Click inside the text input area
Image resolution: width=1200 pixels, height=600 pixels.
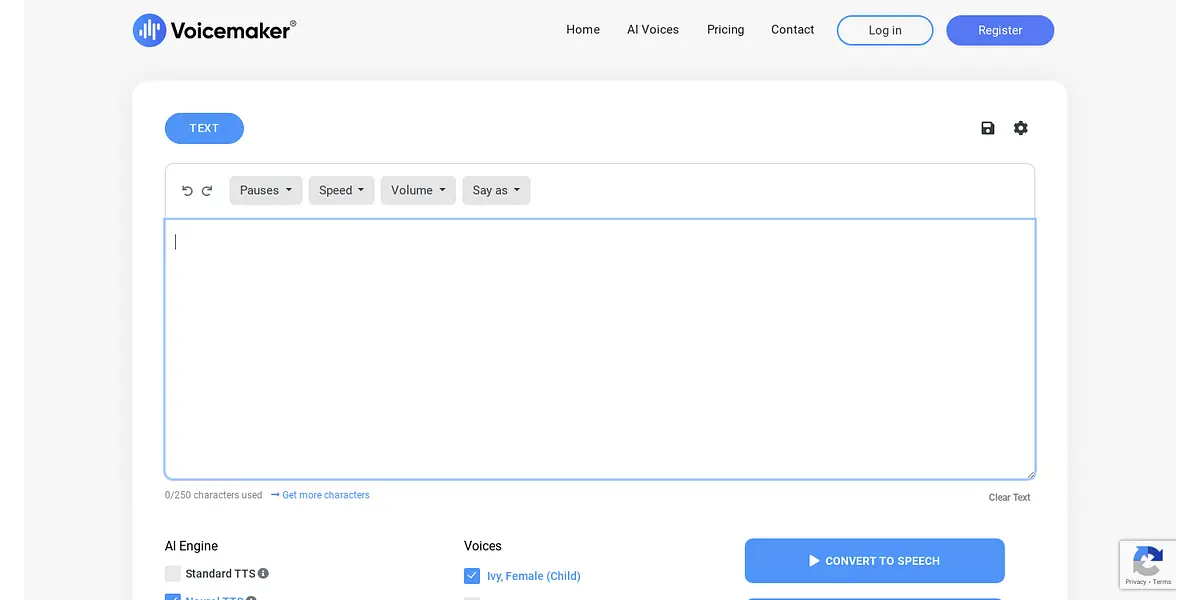600,350
